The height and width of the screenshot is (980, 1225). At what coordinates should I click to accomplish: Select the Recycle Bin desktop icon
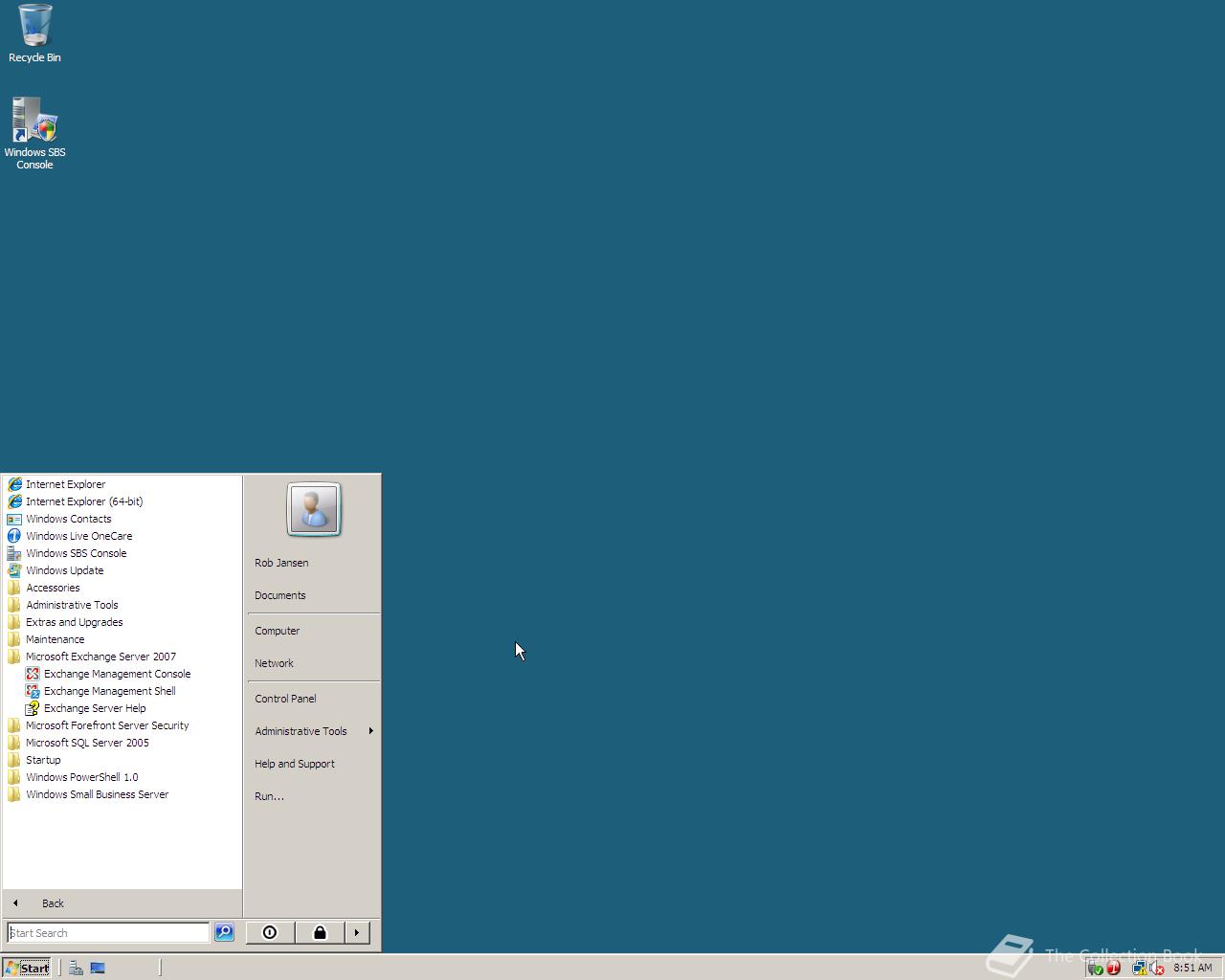[x=34, y=33]
